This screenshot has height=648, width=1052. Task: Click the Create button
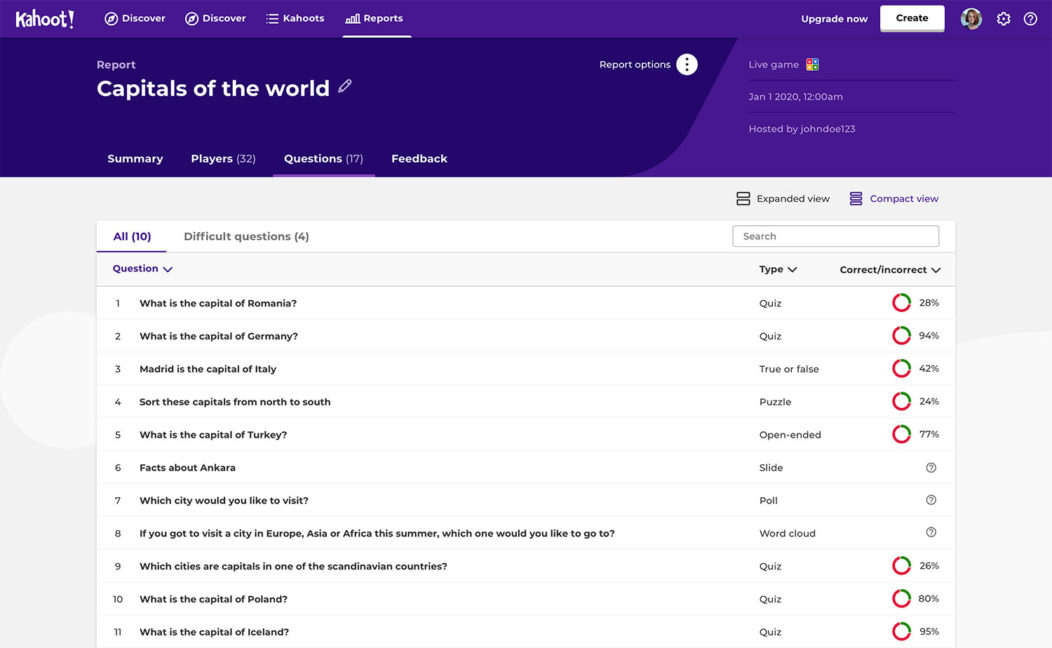(x=911, y=18)
